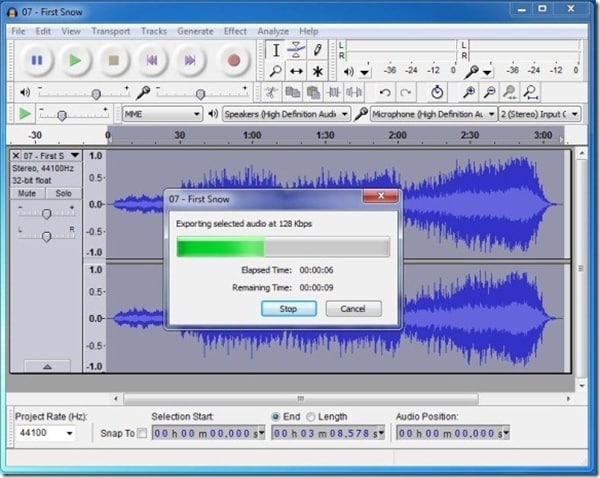Open the 2 (Stereo) Input channels dropdown
This screenshot has width=600, height=478.
540,114
